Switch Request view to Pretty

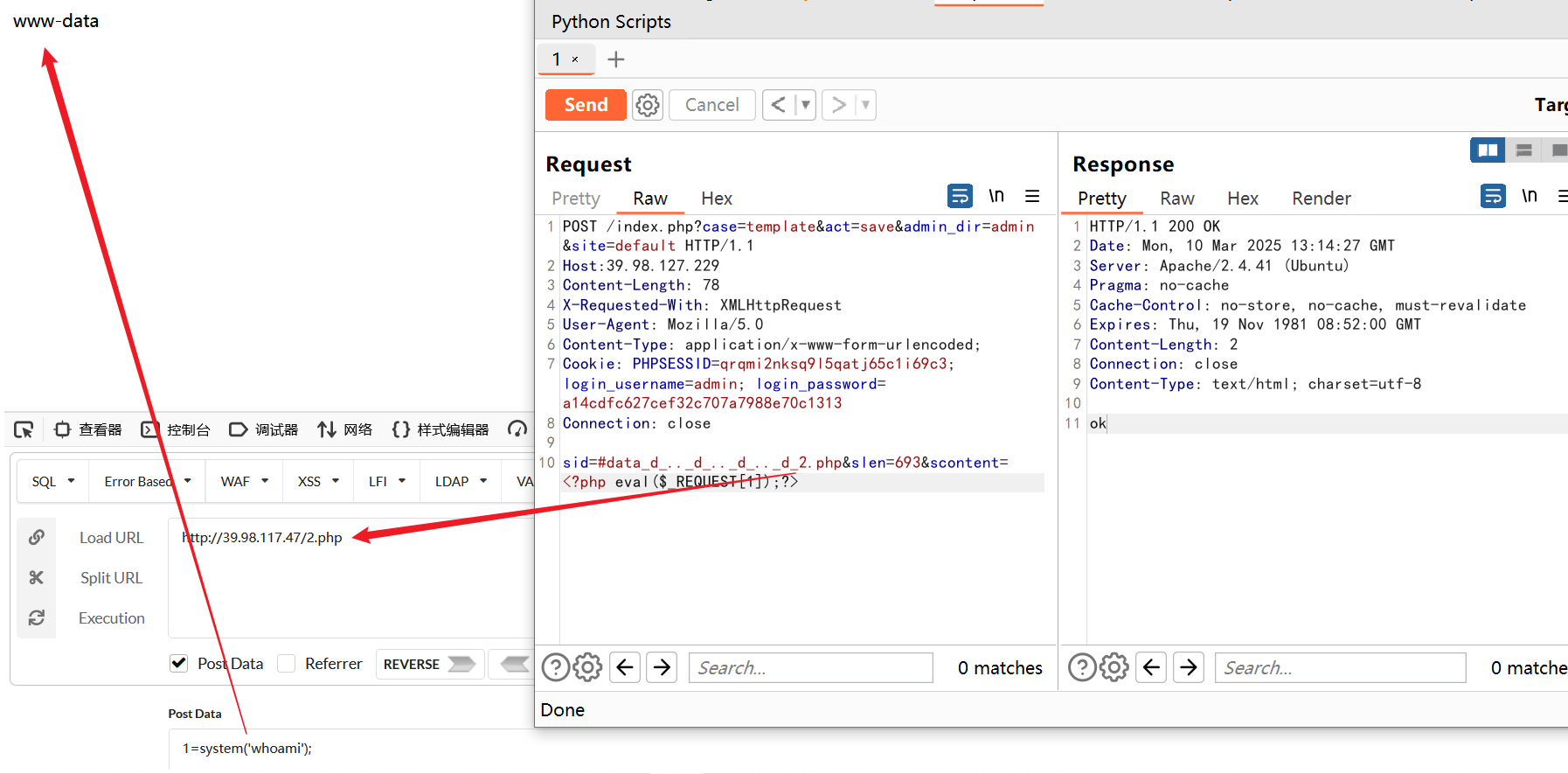(576, 199)
